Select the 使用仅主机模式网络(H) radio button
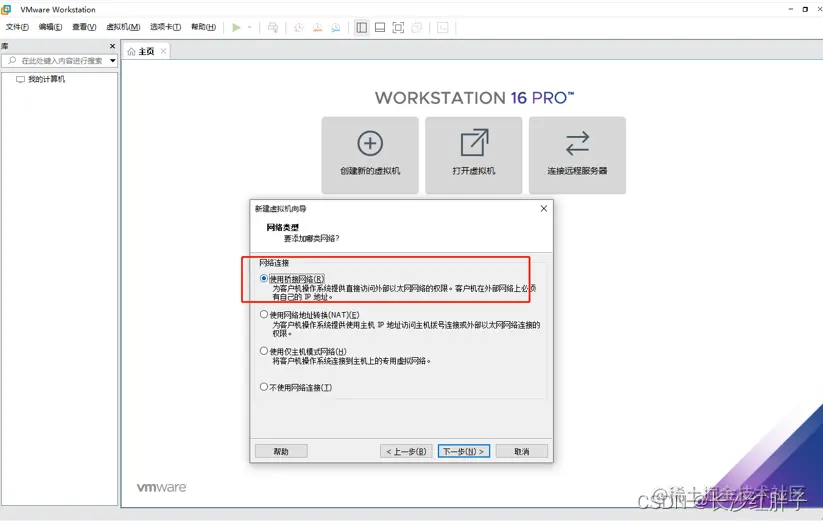Screen dimensions: 823x521 click(264, 350)
